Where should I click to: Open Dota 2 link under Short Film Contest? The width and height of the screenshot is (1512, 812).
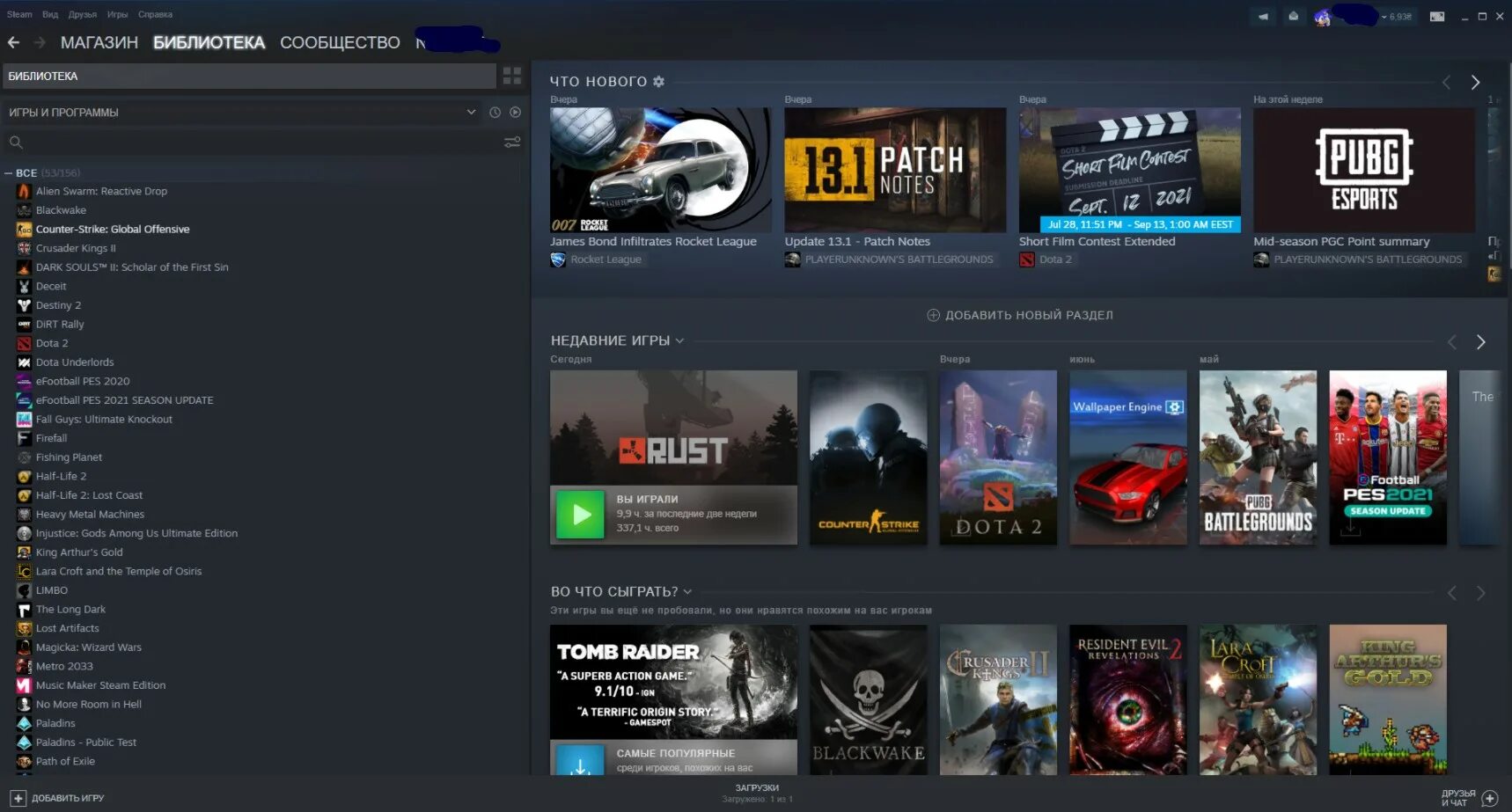1055,260
